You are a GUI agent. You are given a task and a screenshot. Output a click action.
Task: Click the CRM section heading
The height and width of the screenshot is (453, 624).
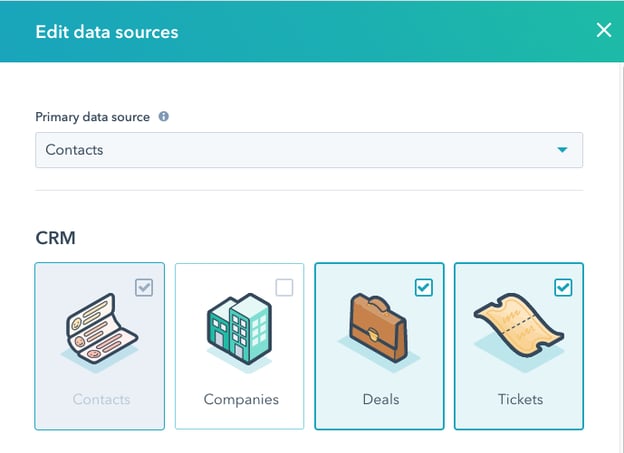[55, 239]
